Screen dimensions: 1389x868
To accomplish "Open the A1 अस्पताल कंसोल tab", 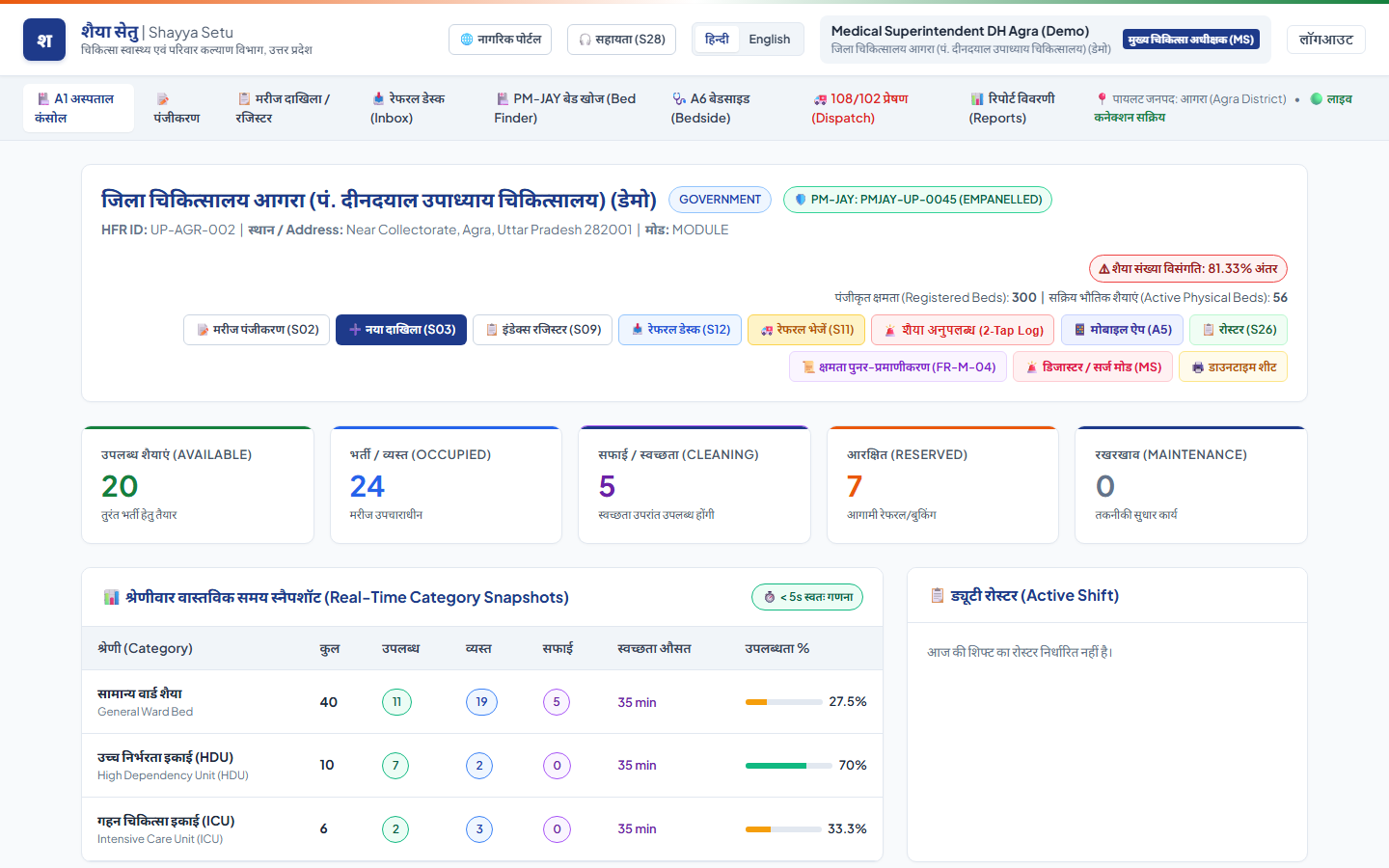I will (78, 108).
